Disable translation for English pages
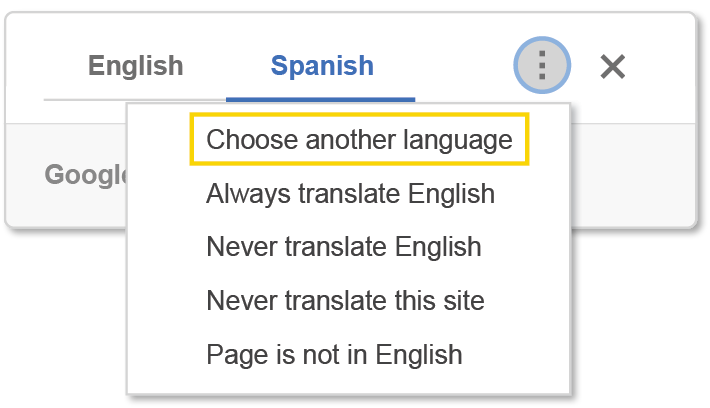This screenshot has width=710, height=408. [343, 247]
